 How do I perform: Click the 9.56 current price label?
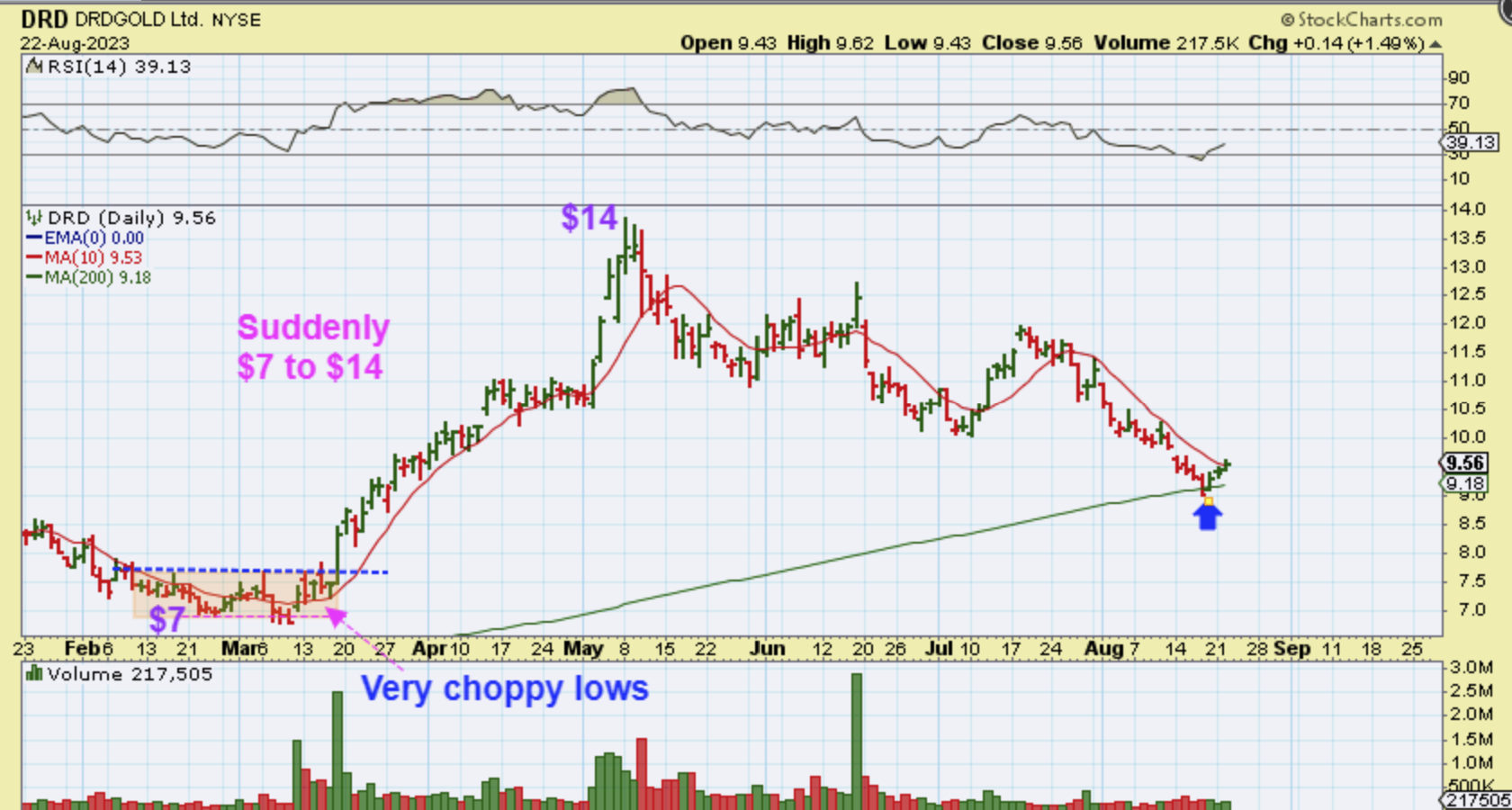pyautogui.click(x=1464, y=463)
